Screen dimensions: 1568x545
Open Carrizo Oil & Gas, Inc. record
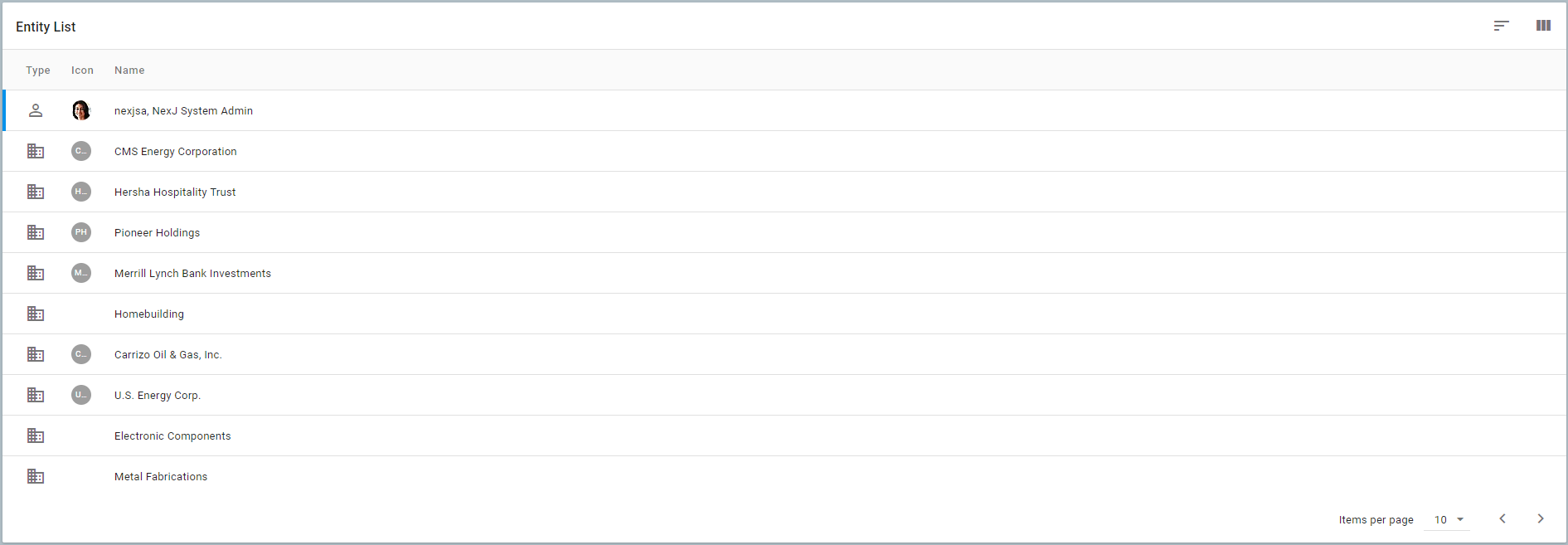(168, 354)
